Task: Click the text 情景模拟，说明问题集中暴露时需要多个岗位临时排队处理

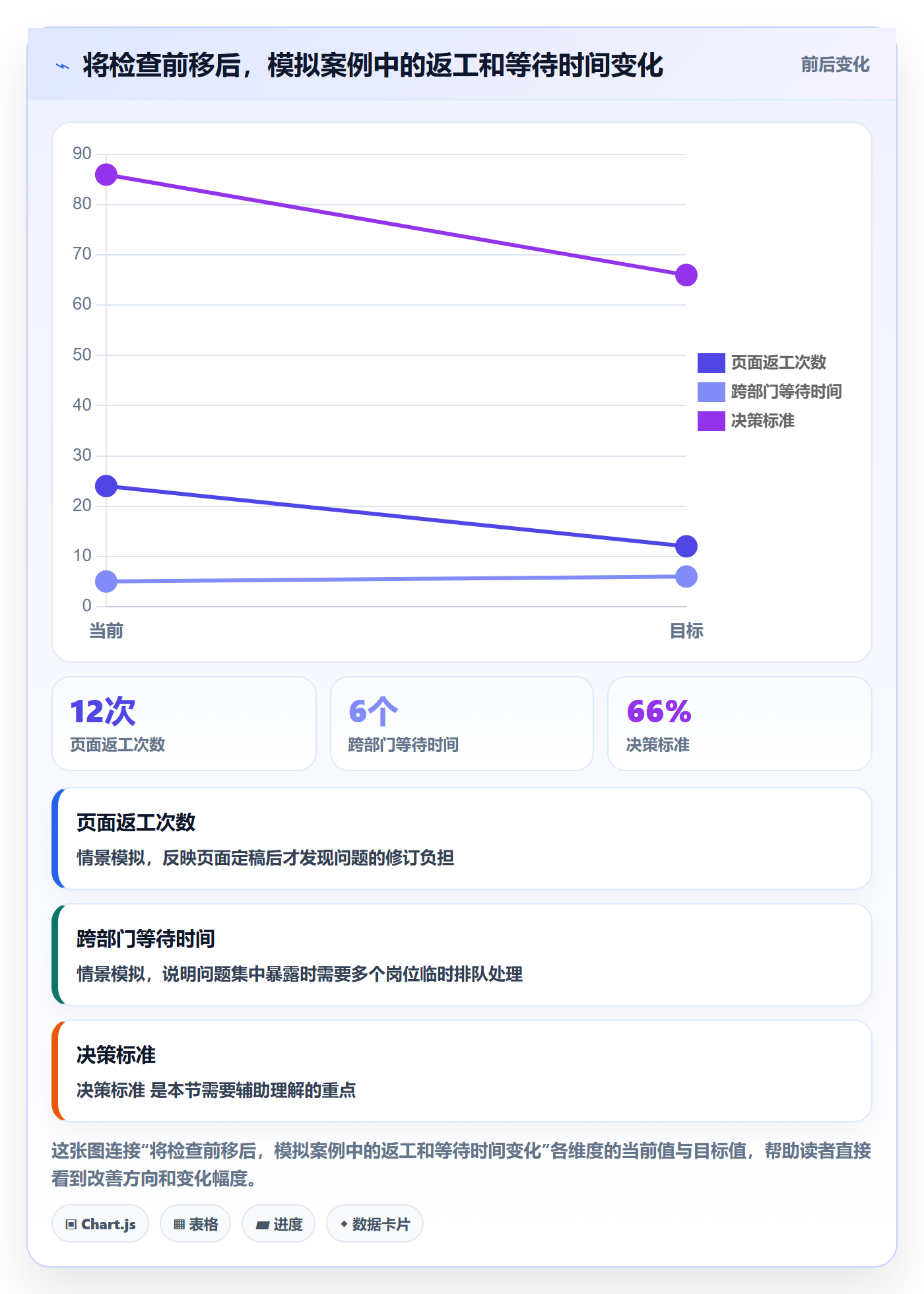Action: pyautogui.click(x=300, y=974)
